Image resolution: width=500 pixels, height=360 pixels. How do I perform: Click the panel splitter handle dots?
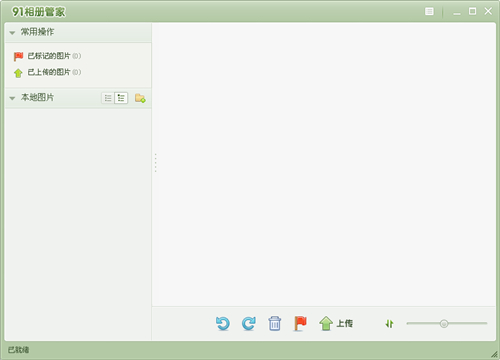[155, 163]
